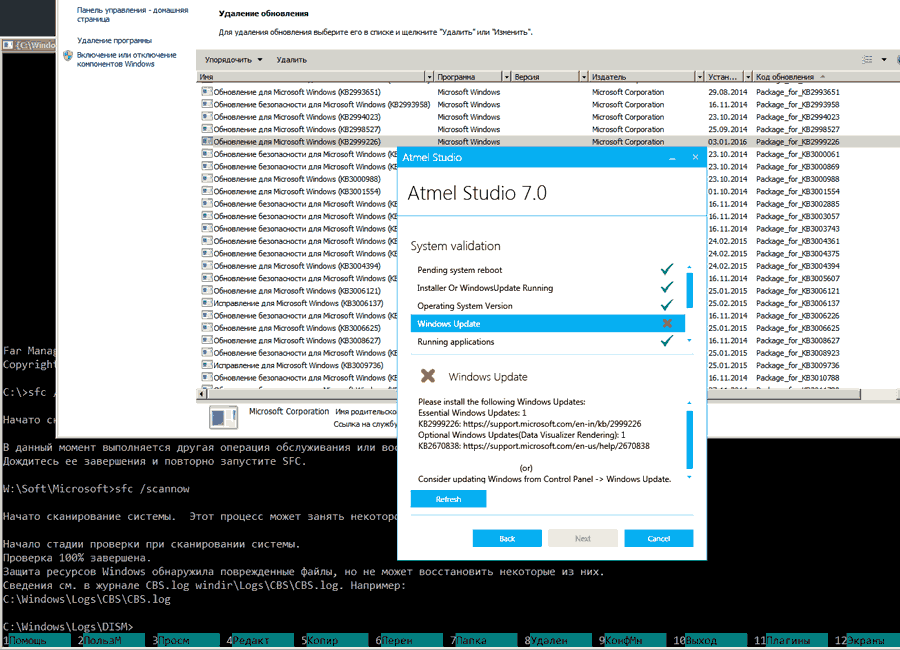Select security update KB2993958 row

click(x=548, y=105)
